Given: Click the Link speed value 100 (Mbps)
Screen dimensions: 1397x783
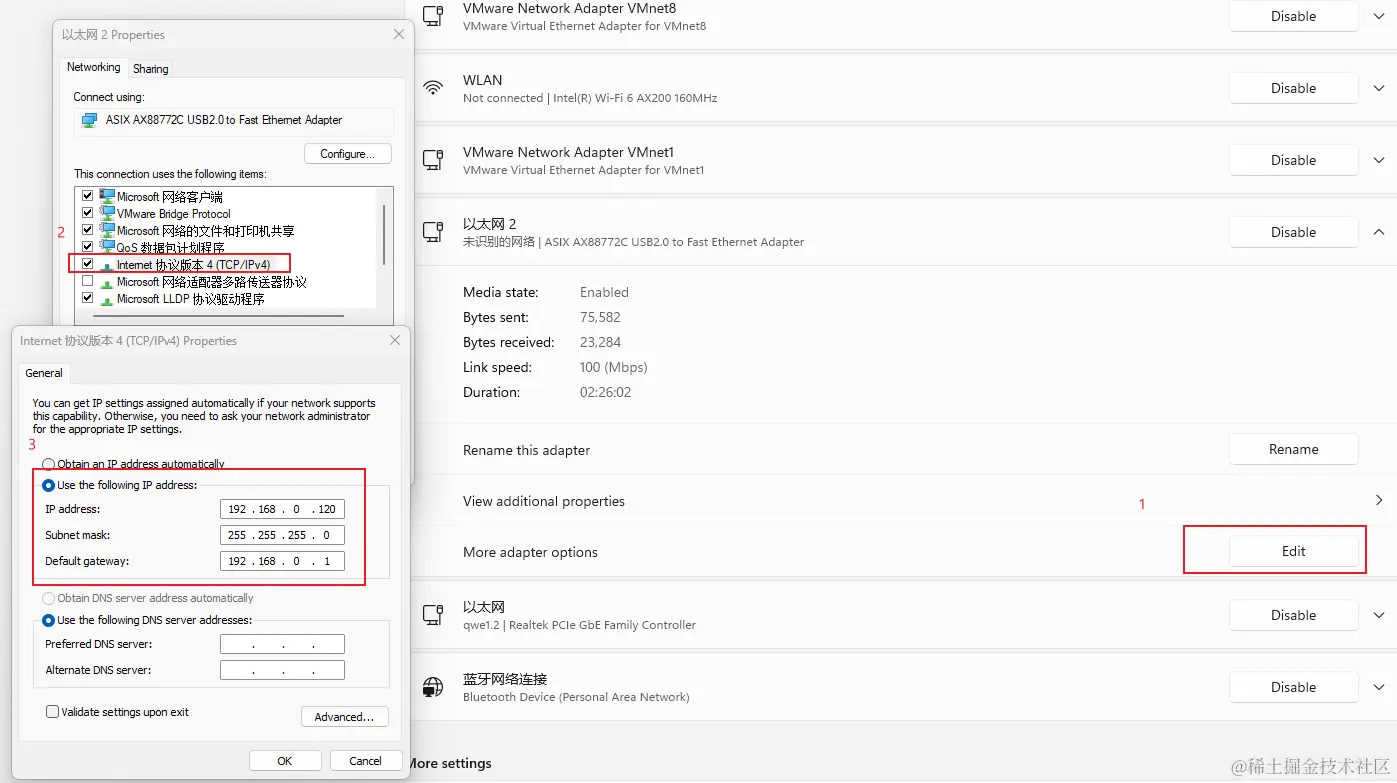Looking at the screenshot, I should point(614,367).
